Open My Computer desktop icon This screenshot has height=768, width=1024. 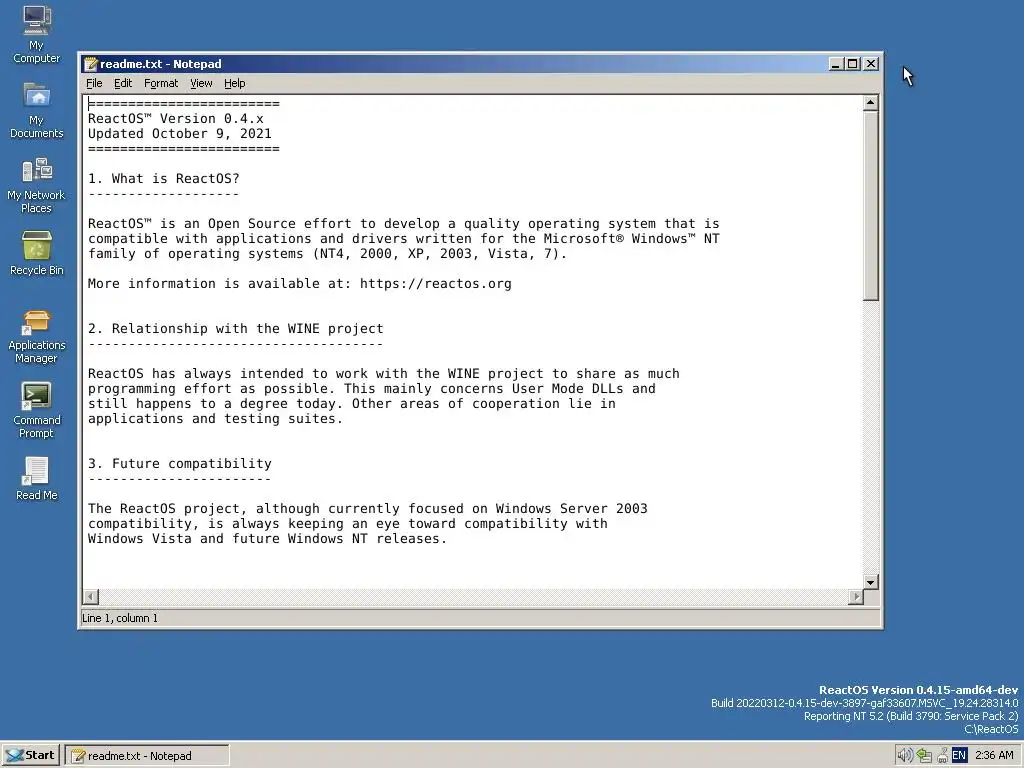(x=37, y=34)
